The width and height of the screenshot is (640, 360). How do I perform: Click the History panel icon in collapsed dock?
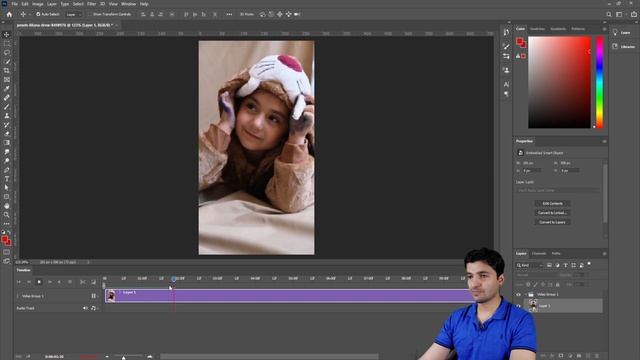[x=506, y=32]
